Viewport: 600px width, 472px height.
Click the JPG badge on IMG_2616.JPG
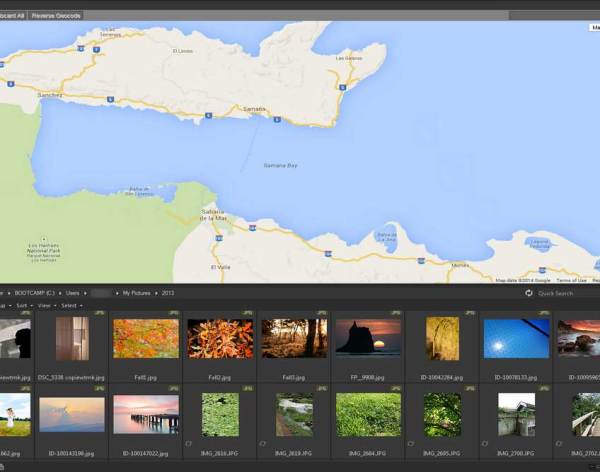248,389
